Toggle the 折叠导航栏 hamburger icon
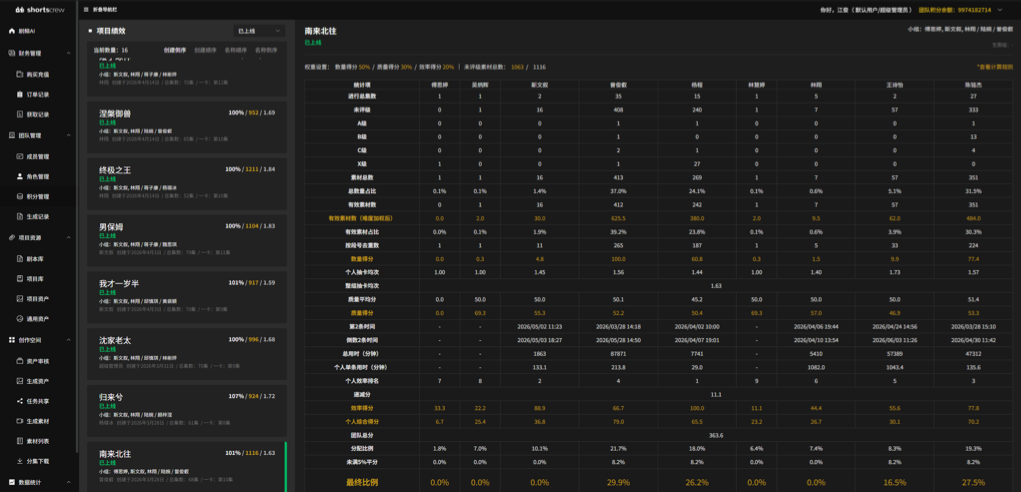Screen dimensions: 1021x492 (87, 10)
